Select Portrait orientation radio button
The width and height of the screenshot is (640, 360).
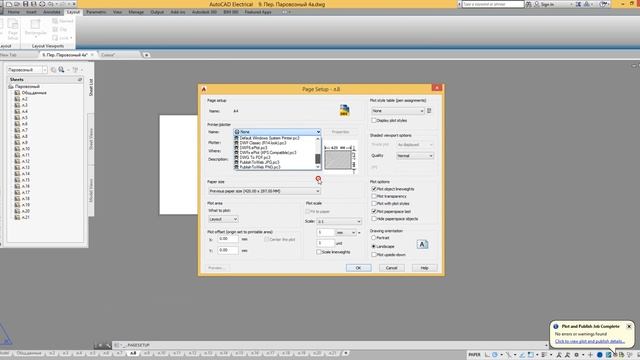tap(373, 238)
